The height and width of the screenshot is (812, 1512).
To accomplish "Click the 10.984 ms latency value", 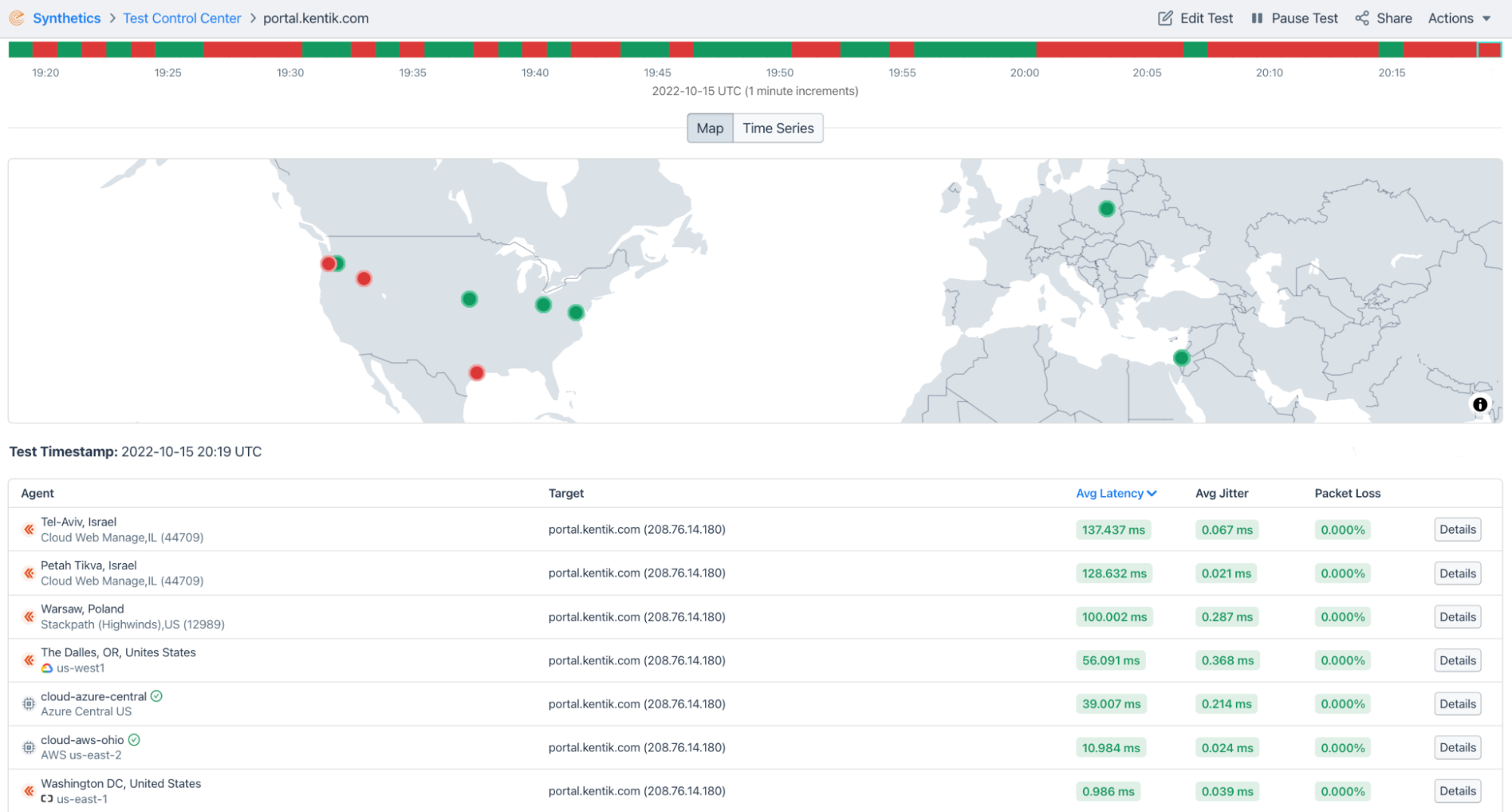I will 1110,748.
